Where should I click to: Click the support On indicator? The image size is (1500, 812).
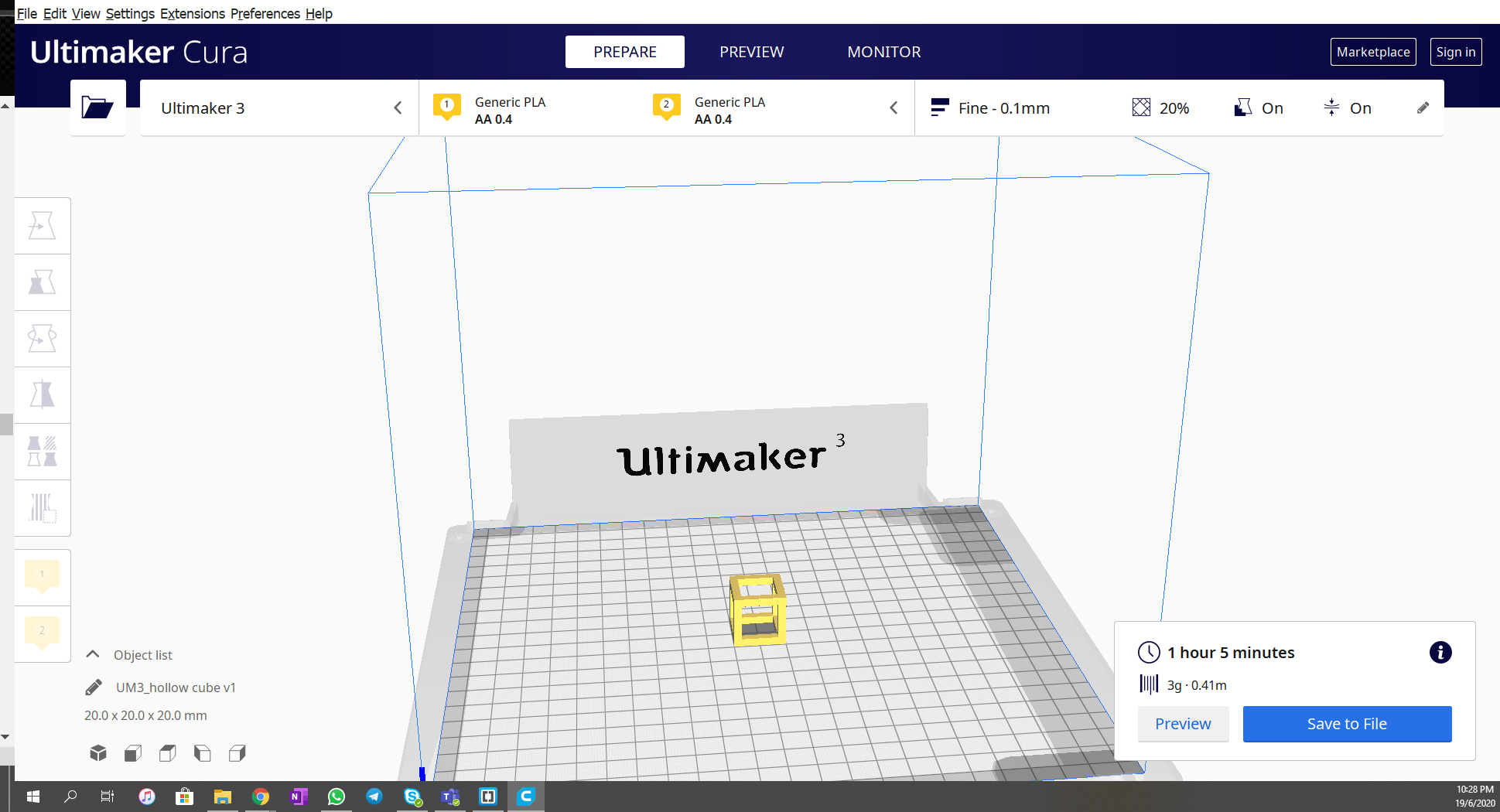[1259, 108]
